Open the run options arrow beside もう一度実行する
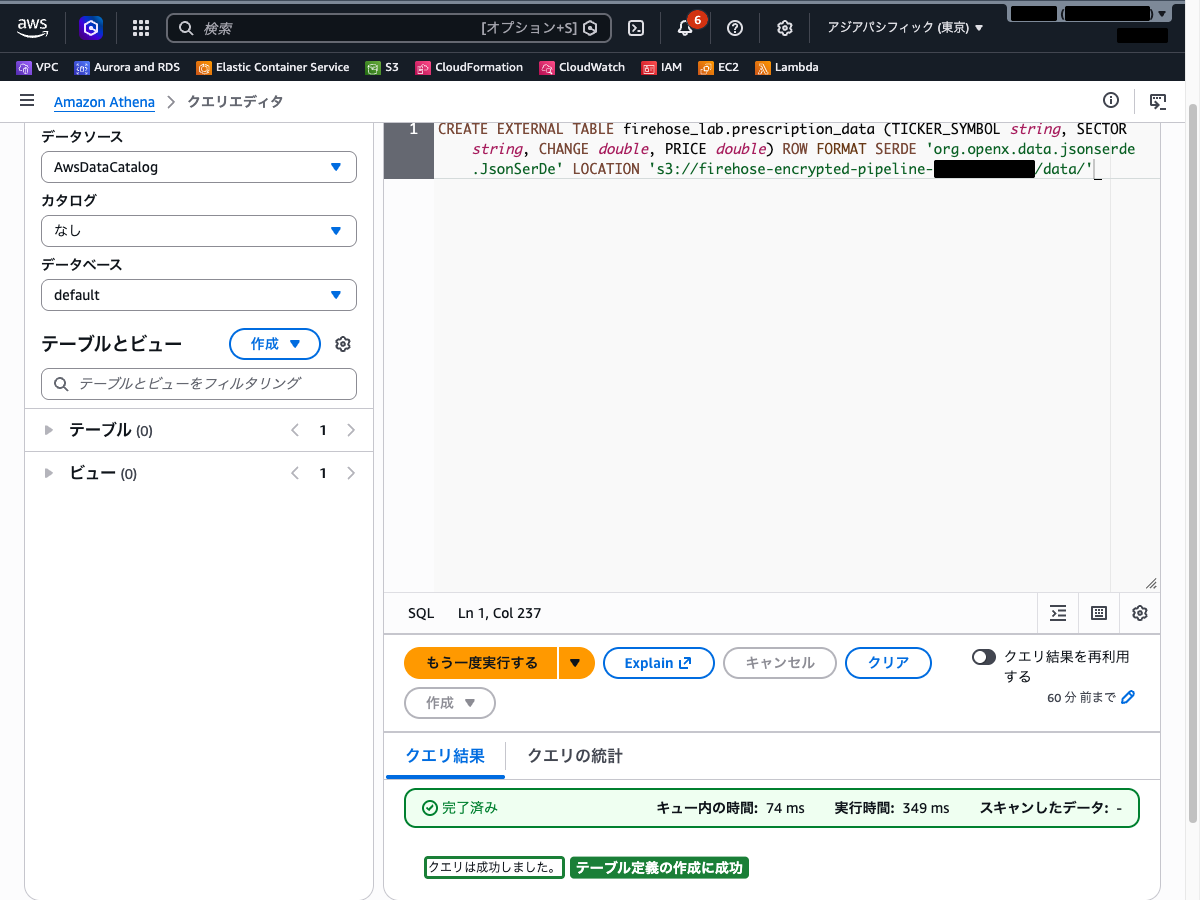 tap(576, 663)
